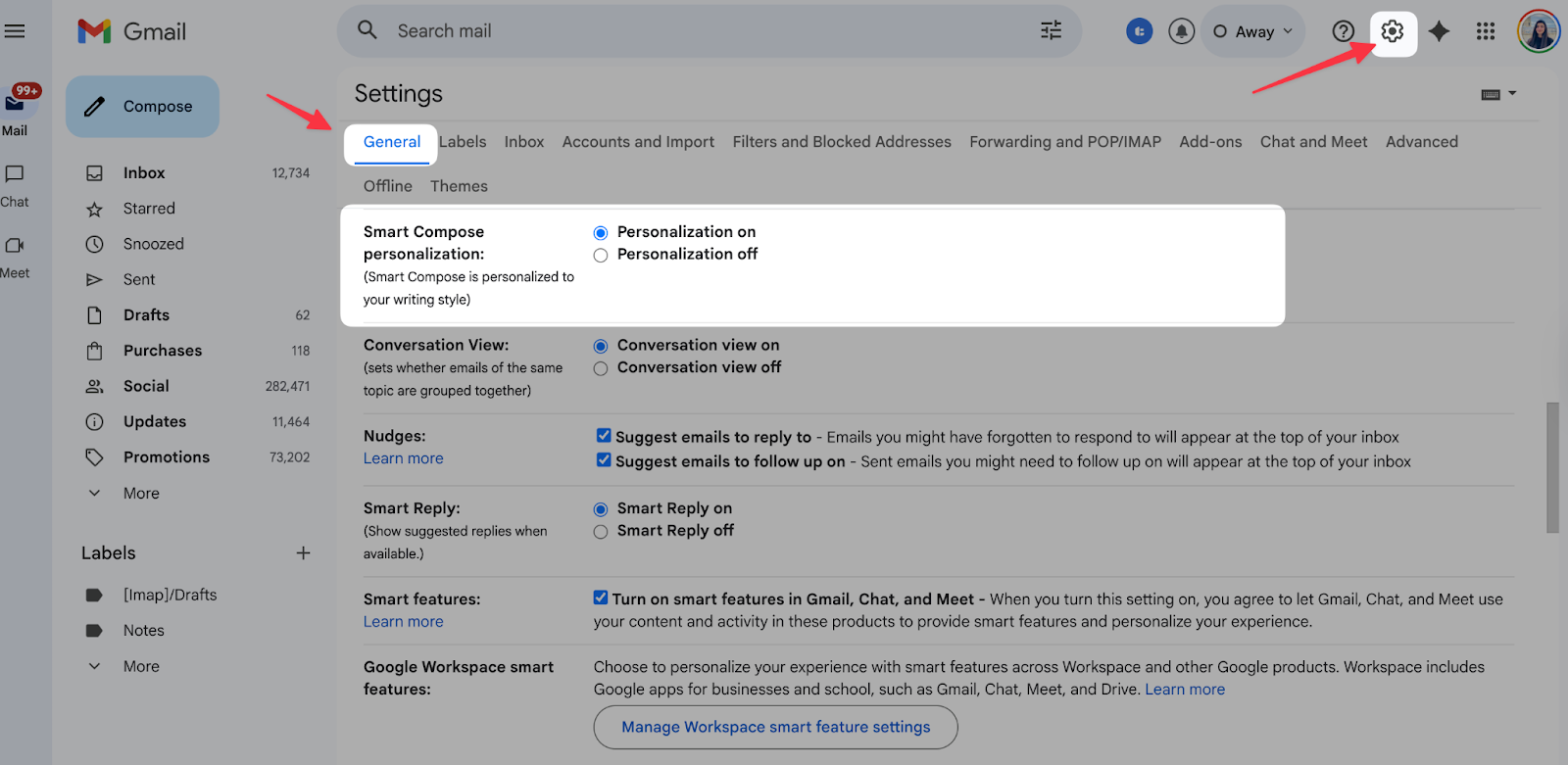The width and height of the screenshot is (1568, 765).
Task: Select Personalization off radio button
Action: tap(601, 256)
